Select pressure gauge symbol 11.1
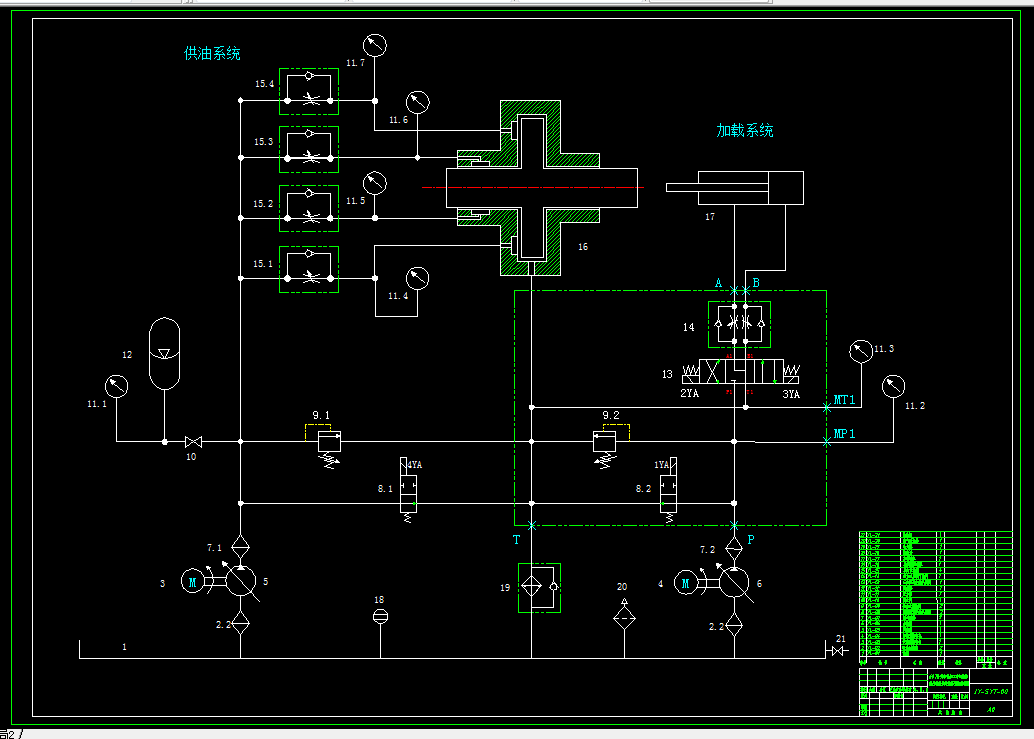This screenshot has width=1034, height=739. (117, 386)
